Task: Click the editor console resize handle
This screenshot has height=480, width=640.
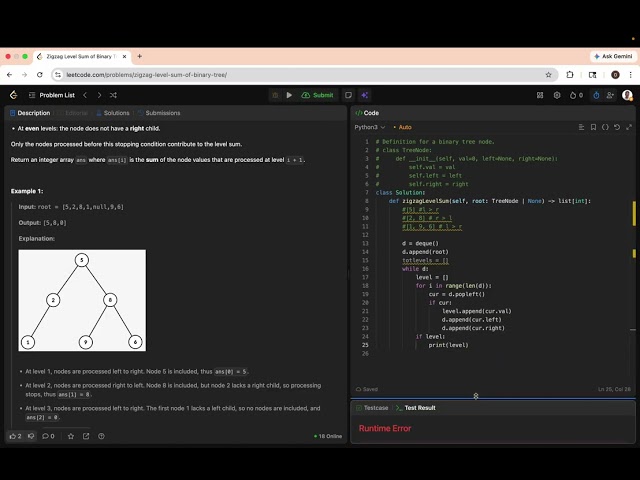Action: pyautogui.click(x=476, y=396)
